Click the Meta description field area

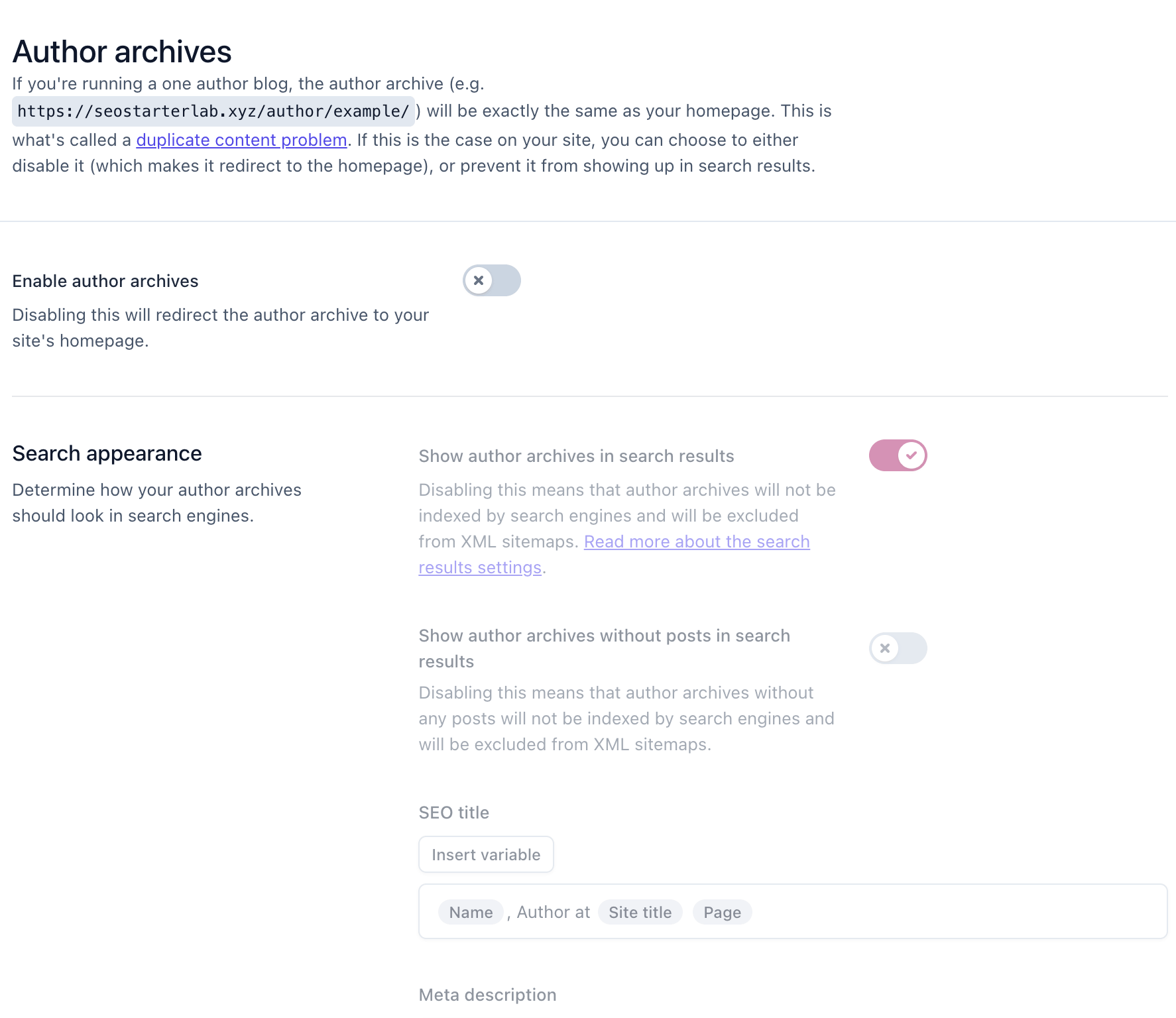tap(487, 994)
